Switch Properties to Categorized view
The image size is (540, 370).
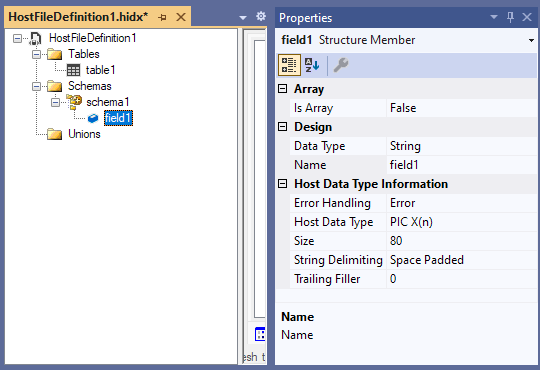click(x=289, y=65)
